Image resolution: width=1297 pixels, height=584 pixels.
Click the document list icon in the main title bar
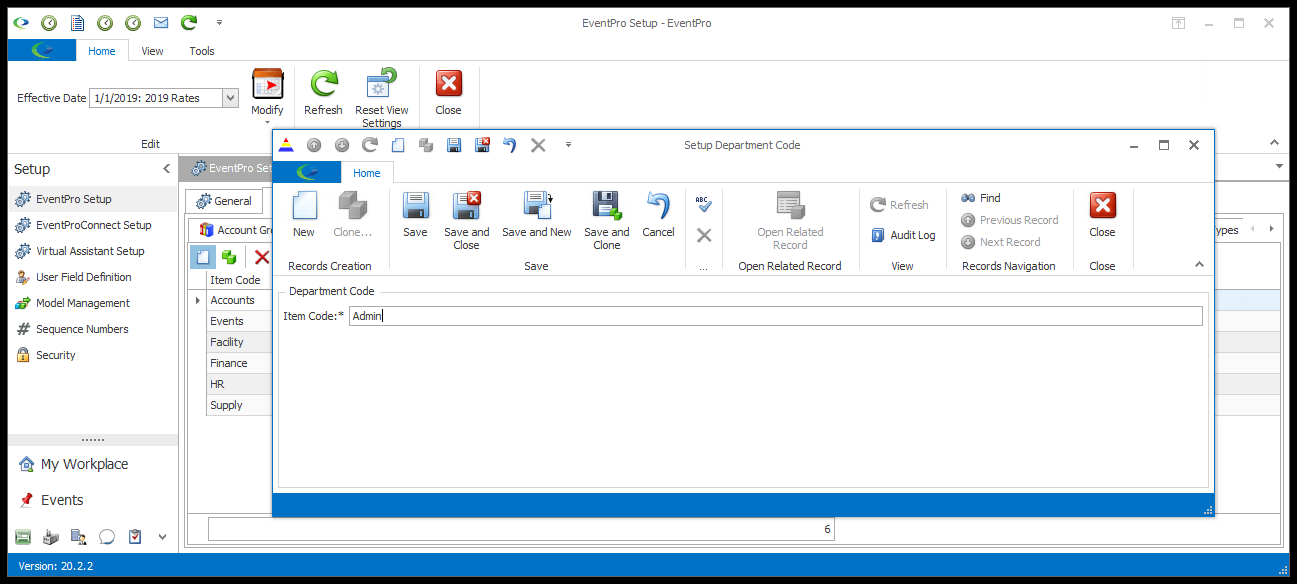pyautogui.click(x=77, y=22)
